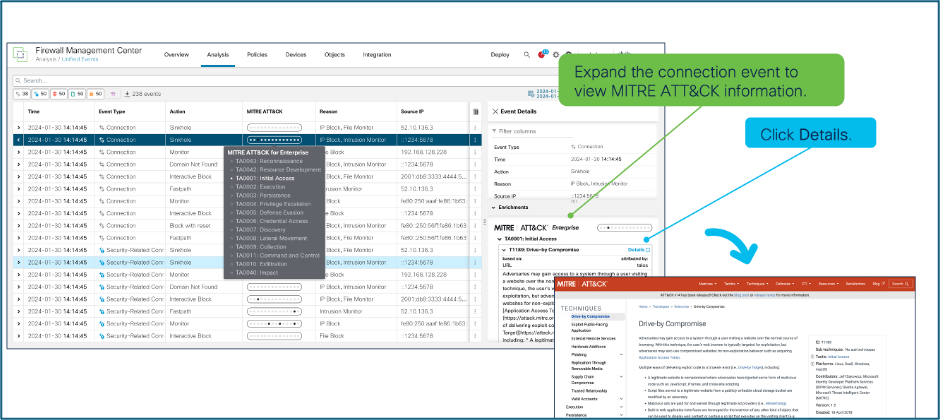The image size is (940, 420).
Task: Open the Details external link icon
Action: 648,249
